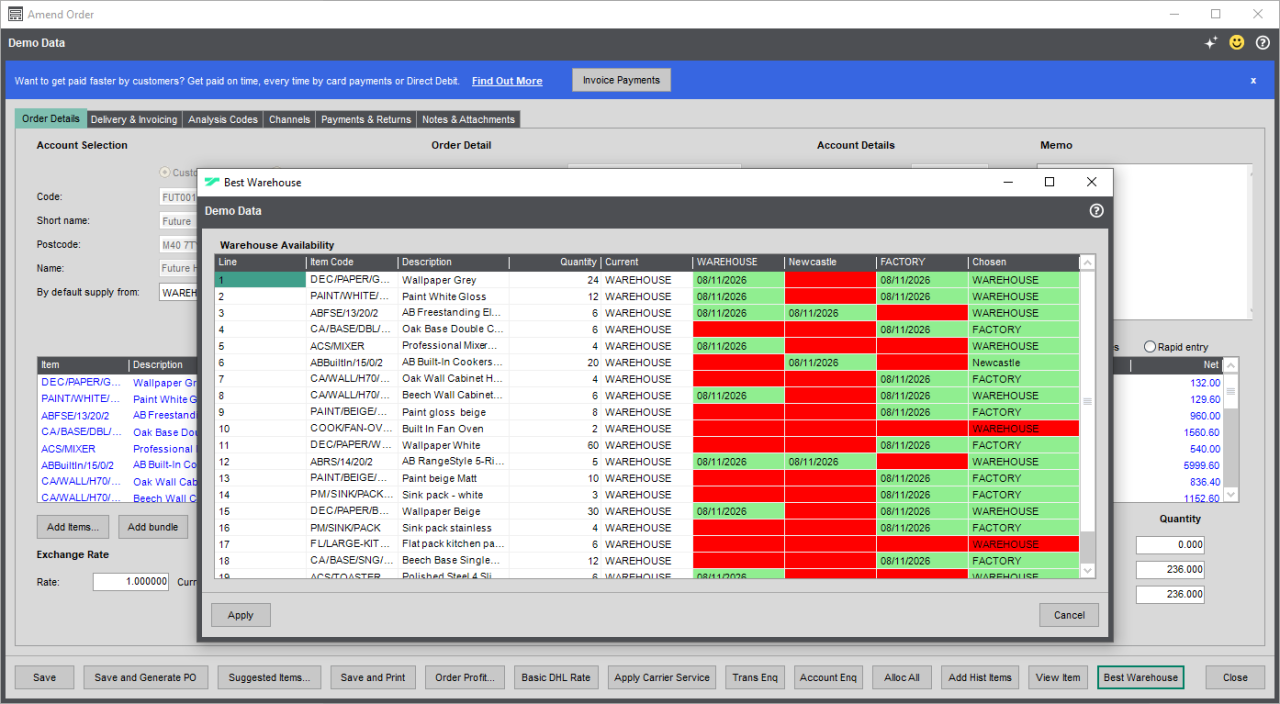Viewport: 1280px width, 704px height.
Task: Click the FACTORY column header
Action: (x=922, y=262)
